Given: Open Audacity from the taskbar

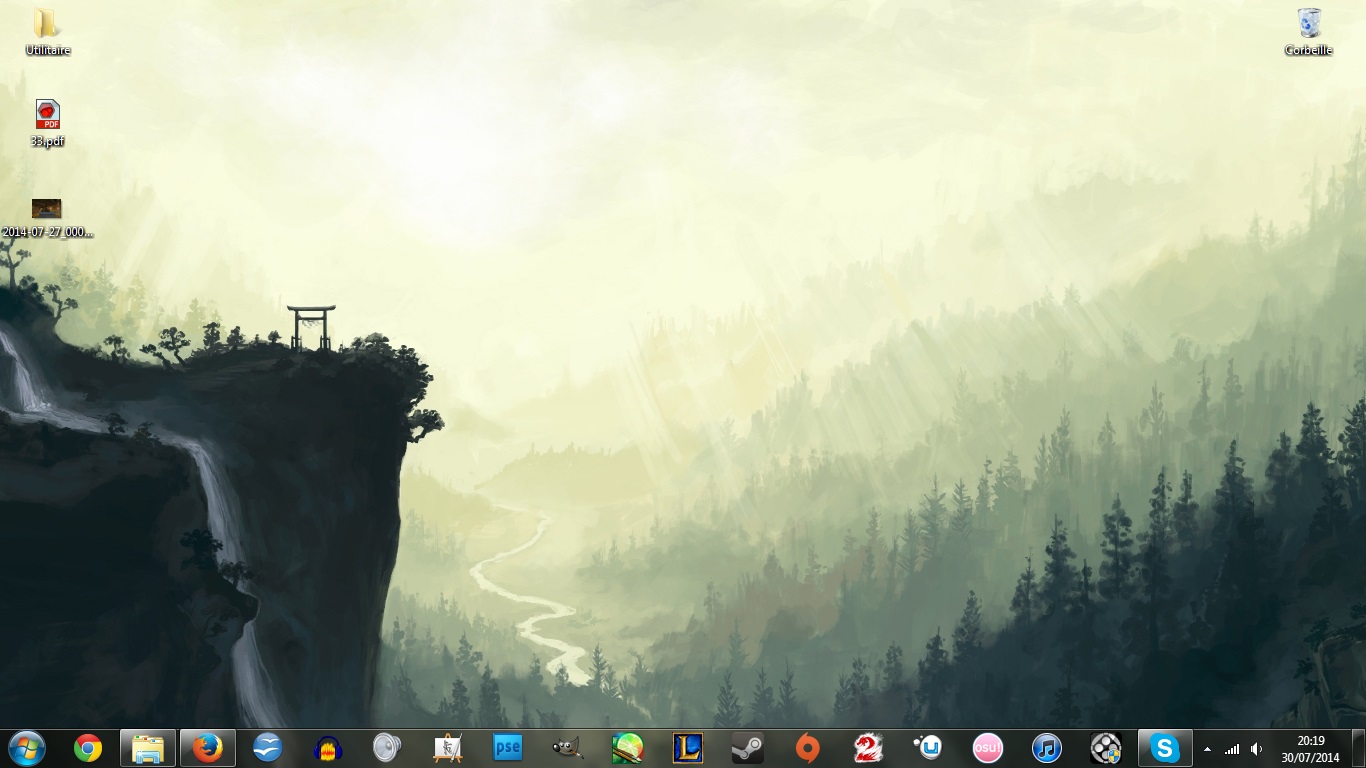Looking at the screenshot, I should pos(328,748).
